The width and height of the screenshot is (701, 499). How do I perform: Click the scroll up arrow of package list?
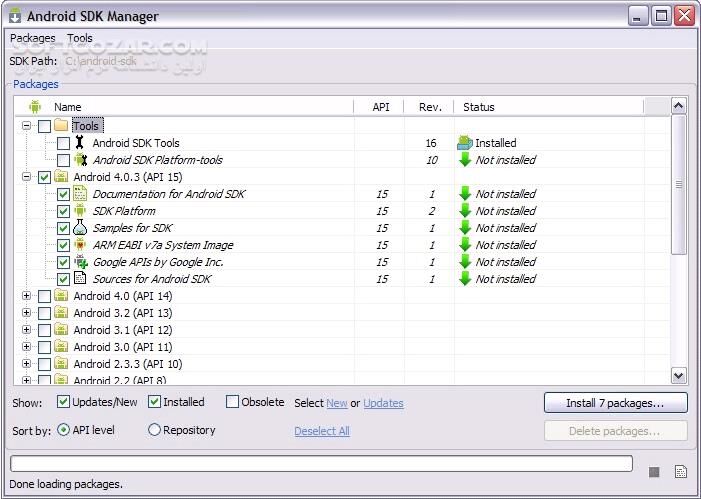(x=679, y=106)
